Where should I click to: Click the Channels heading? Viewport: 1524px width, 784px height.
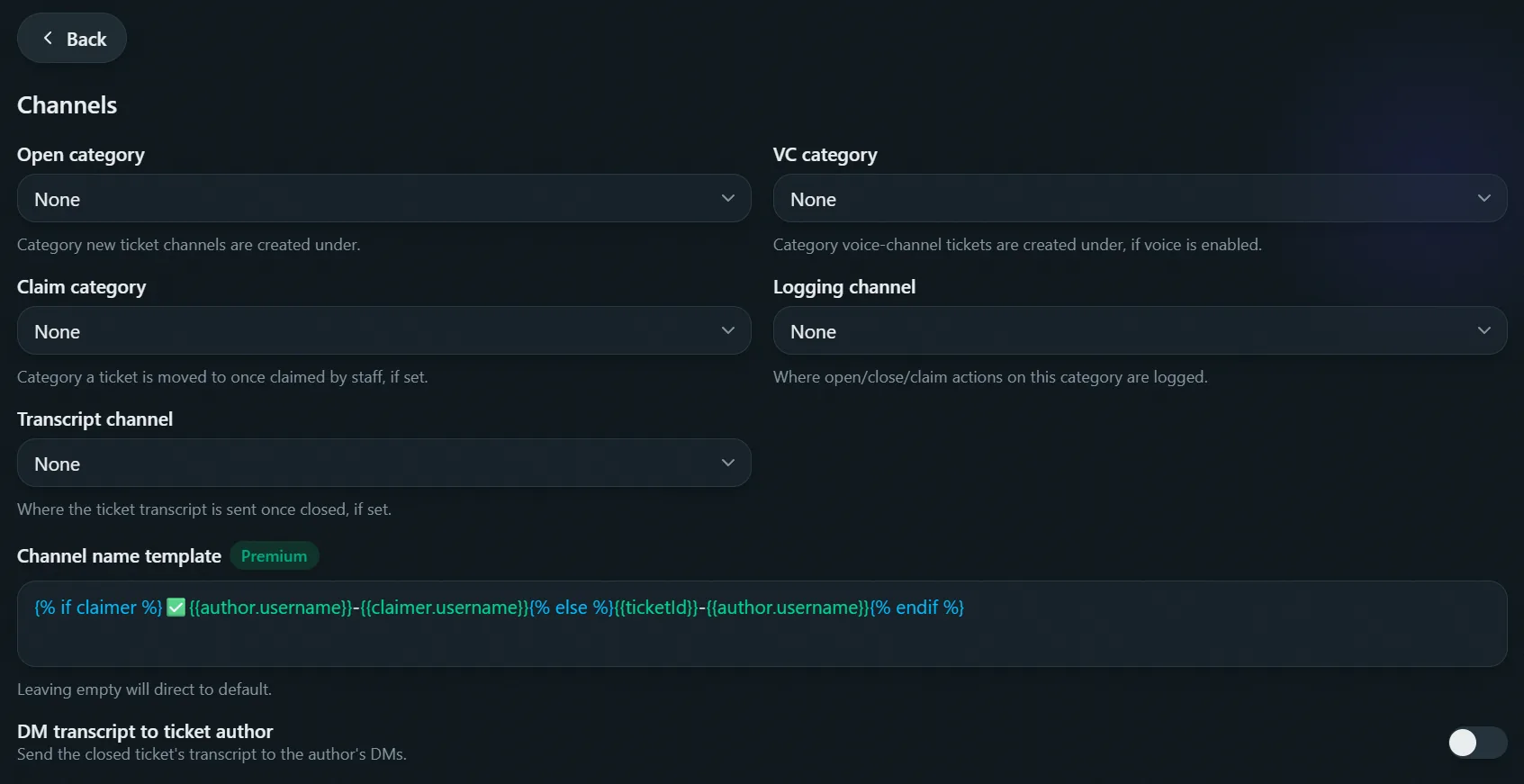[x=68, y=105]
